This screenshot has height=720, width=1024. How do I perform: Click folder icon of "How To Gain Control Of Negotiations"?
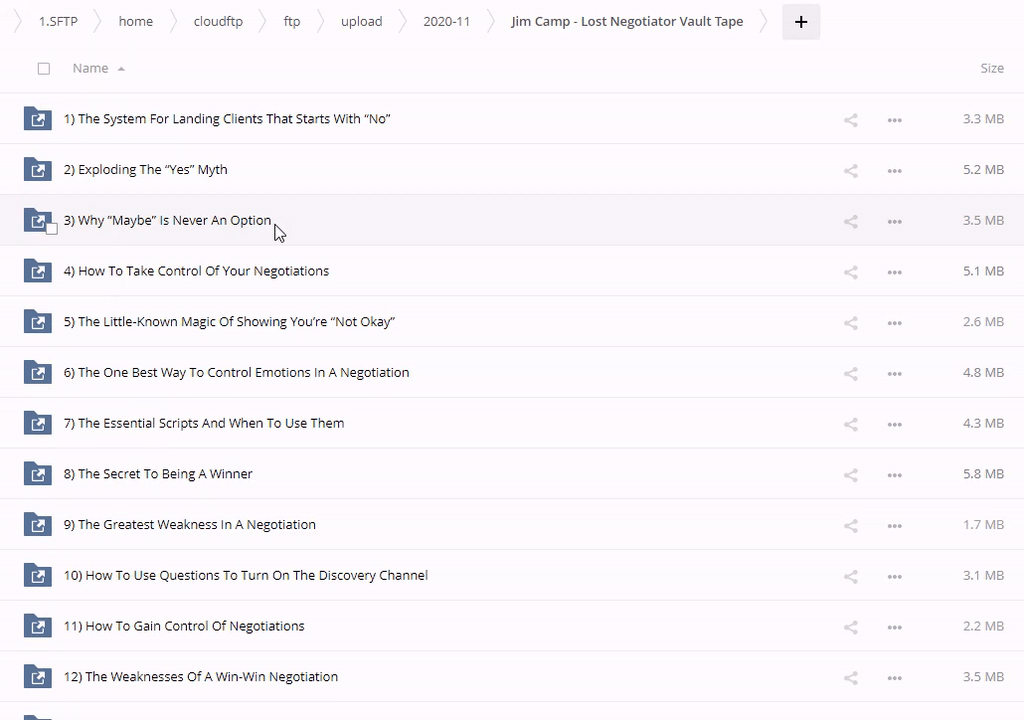tap(37, 626)
